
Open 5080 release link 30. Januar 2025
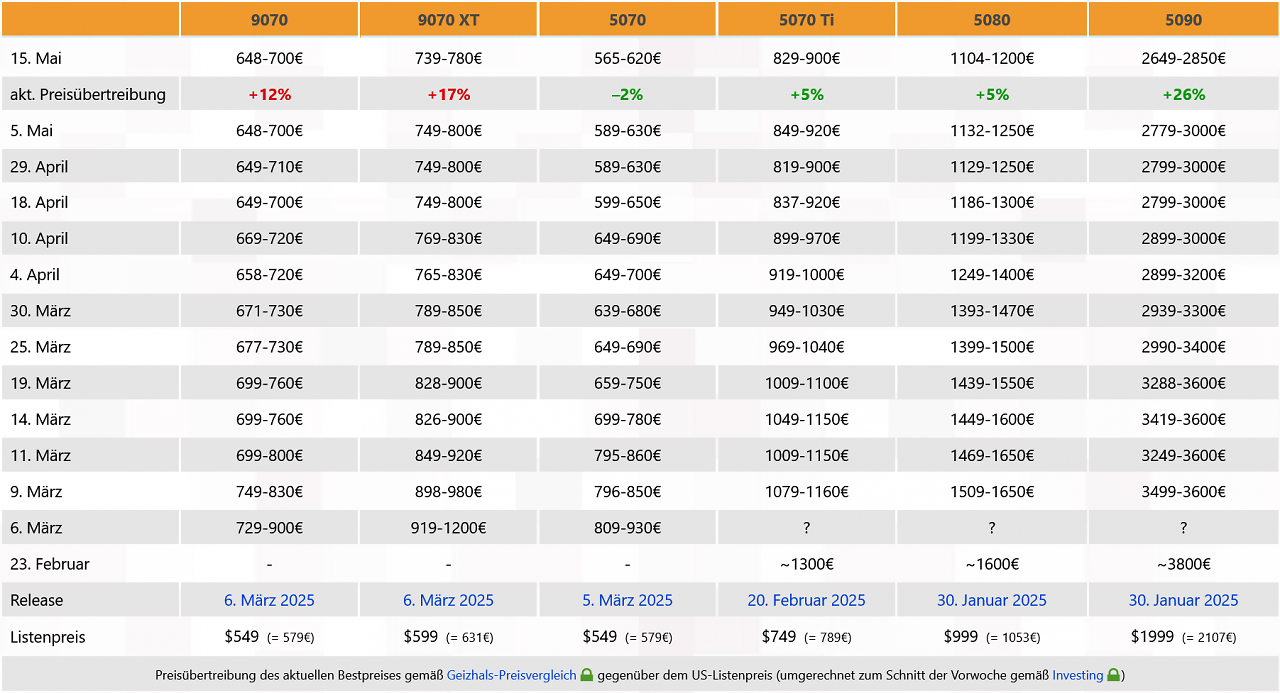click(991, 600)
